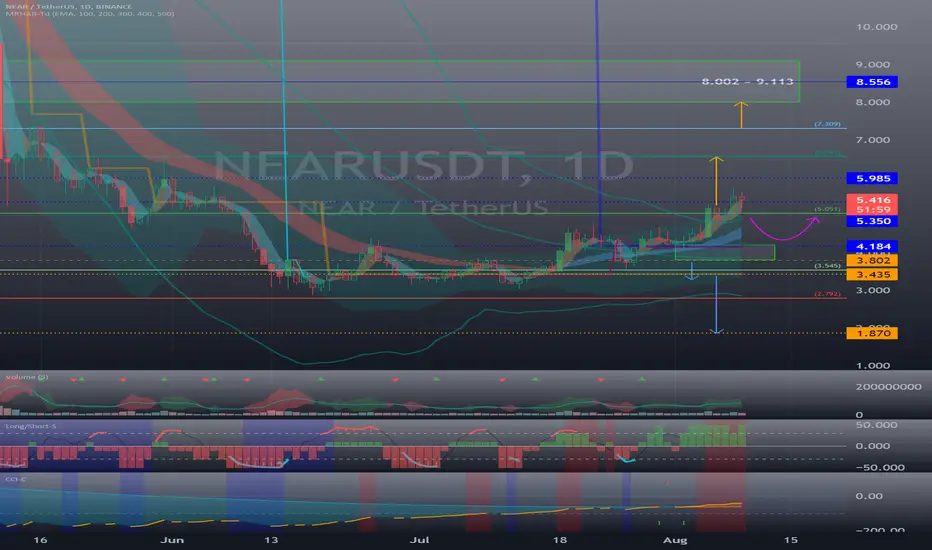
Task: Click the NEAR / TetherUS, 1D, BINANCE title
Action: 69,7
